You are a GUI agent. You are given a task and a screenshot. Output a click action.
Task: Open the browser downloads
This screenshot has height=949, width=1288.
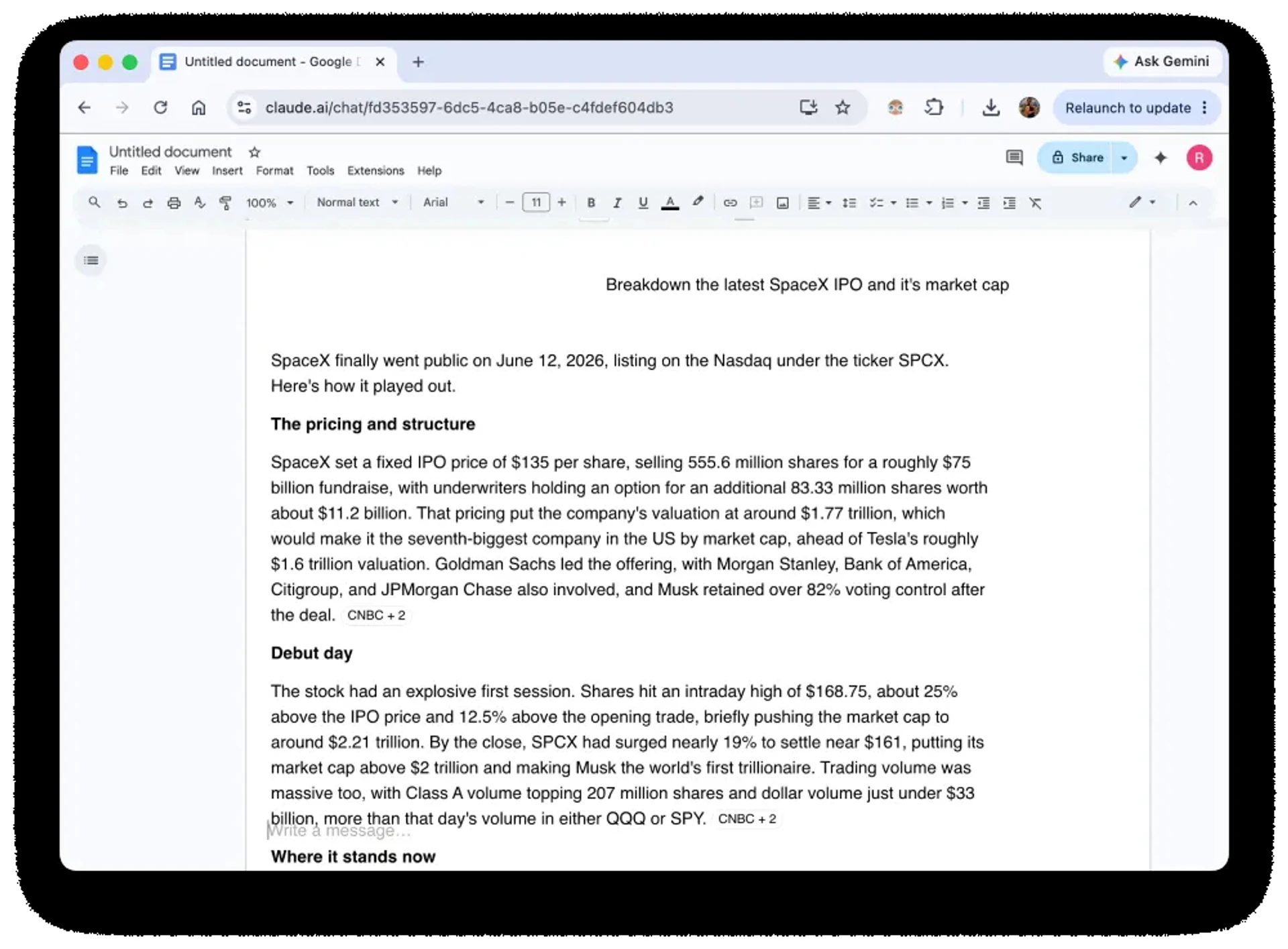[991, 107]
